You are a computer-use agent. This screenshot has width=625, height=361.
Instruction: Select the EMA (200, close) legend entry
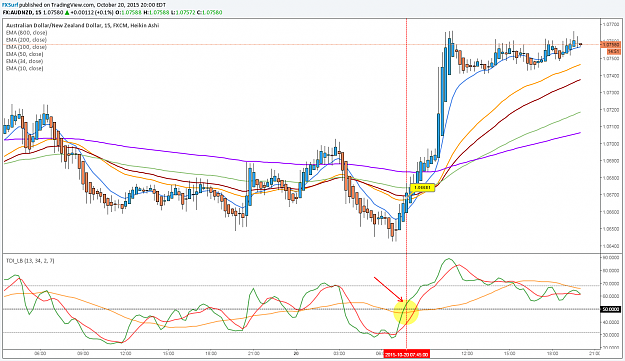point(26,40)
